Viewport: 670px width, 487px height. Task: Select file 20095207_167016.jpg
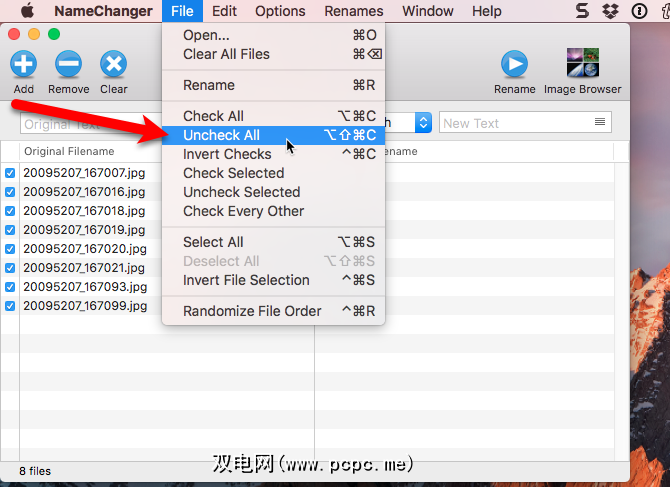tap(84, 192)
